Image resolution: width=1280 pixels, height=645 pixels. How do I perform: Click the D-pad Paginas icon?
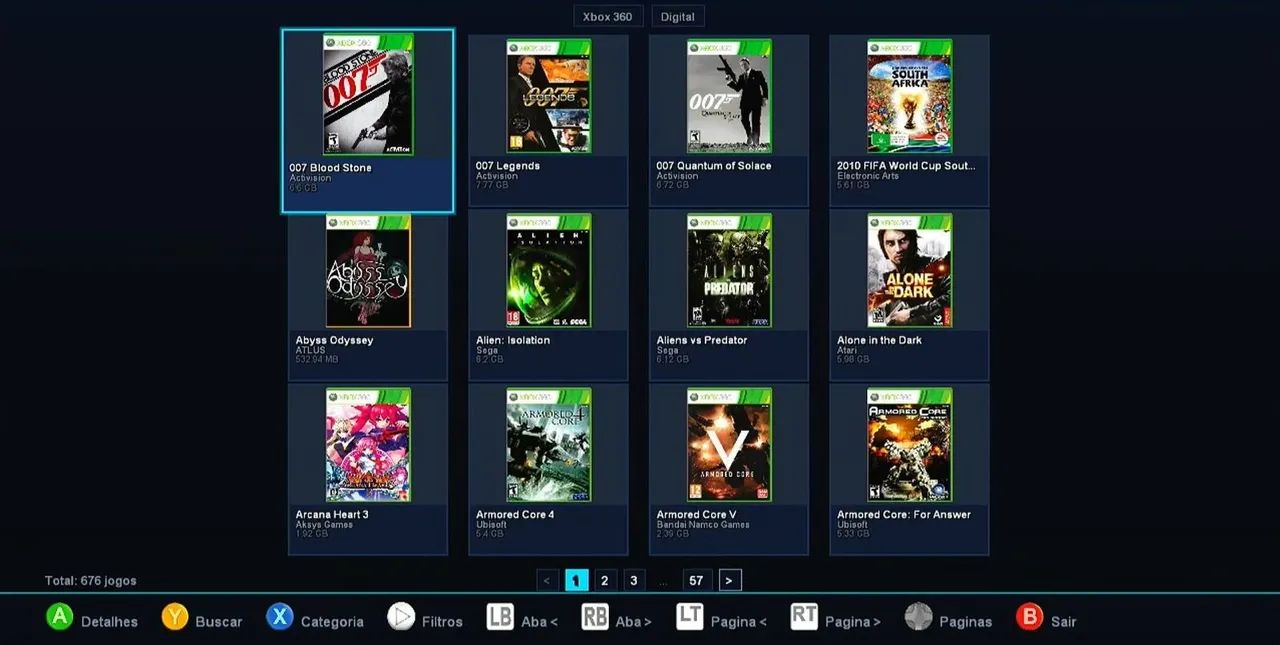click(918, 617)
